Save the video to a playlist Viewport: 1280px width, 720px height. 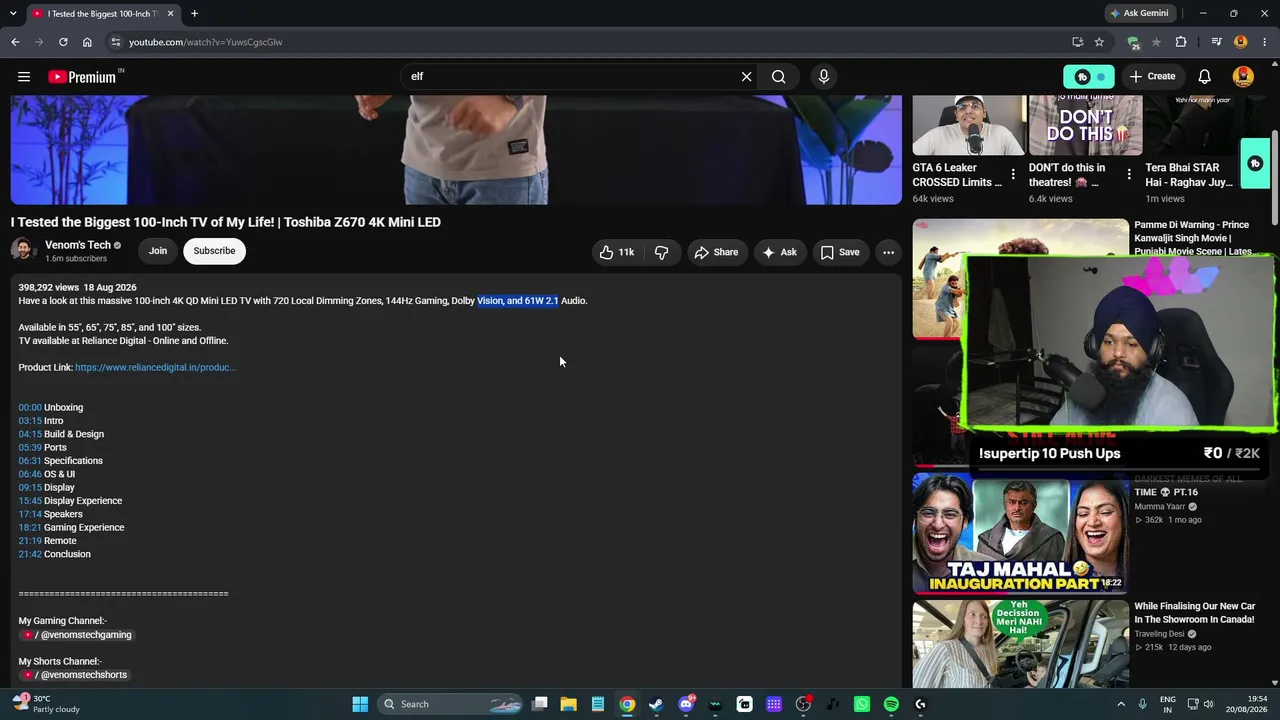coord(840,252)
